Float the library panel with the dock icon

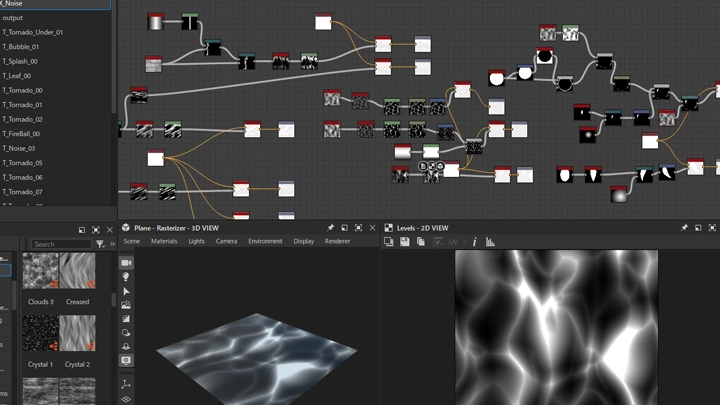point(82,230)
